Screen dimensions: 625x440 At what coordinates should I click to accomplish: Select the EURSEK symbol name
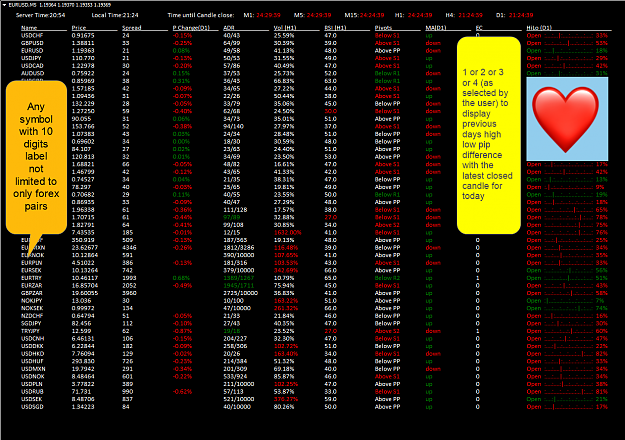(31, 270)
